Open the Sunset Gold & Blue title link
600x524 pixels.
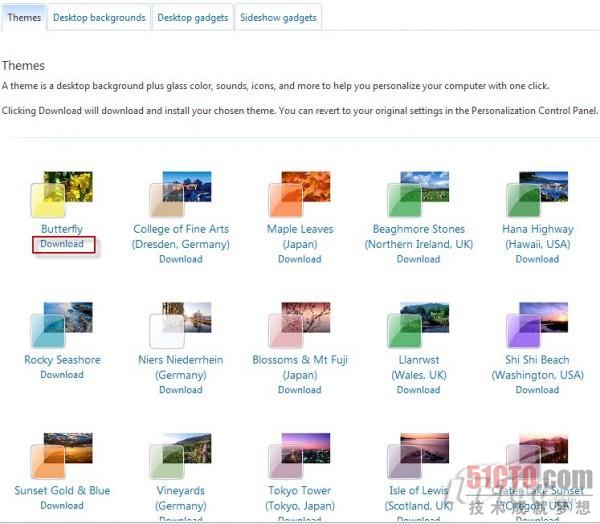click(x=62, y=491)
